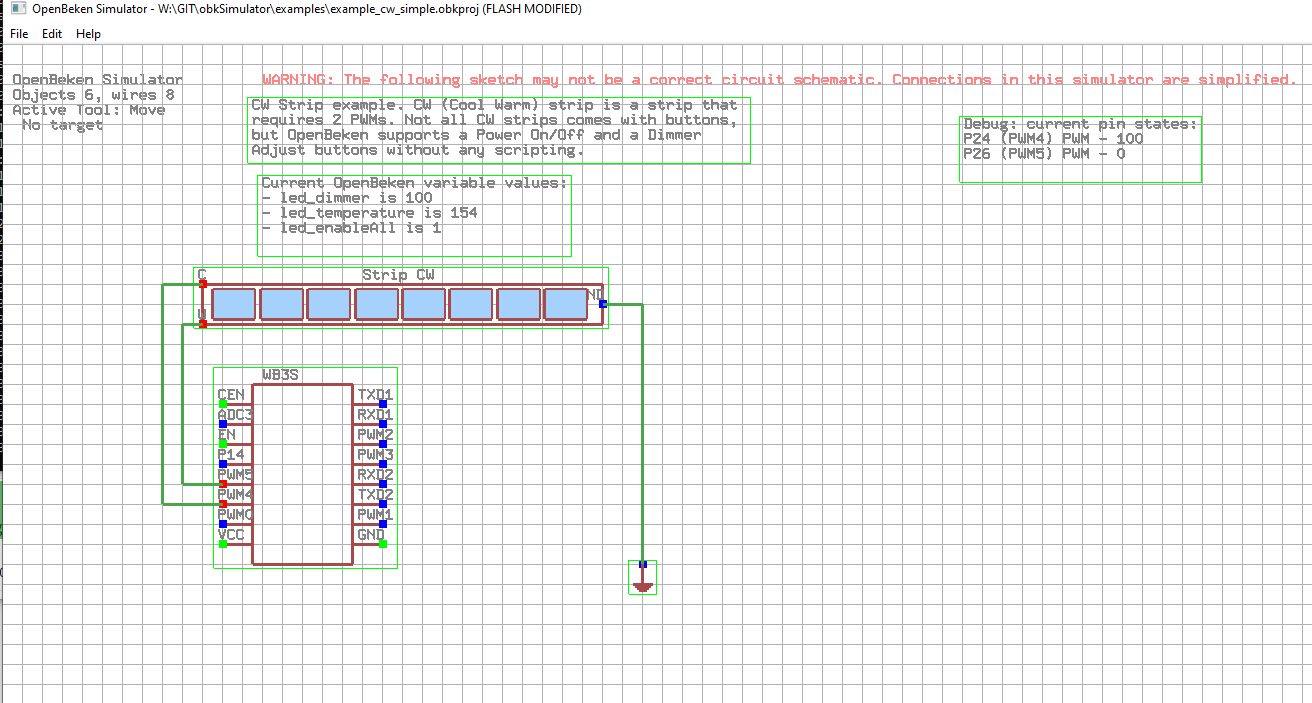This screenshot has width=1312, height=703.
Task: Select the TXD2 pin on WB3S
Action: click(x=383, y=503)
